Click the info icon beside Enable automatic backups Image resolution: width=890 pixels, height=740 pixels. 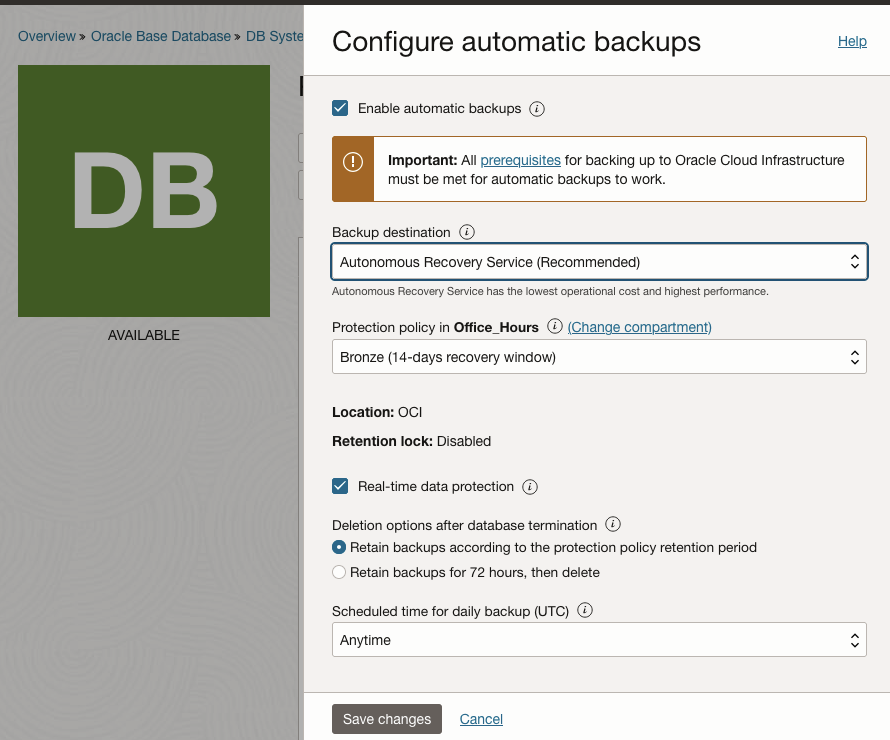537,109
